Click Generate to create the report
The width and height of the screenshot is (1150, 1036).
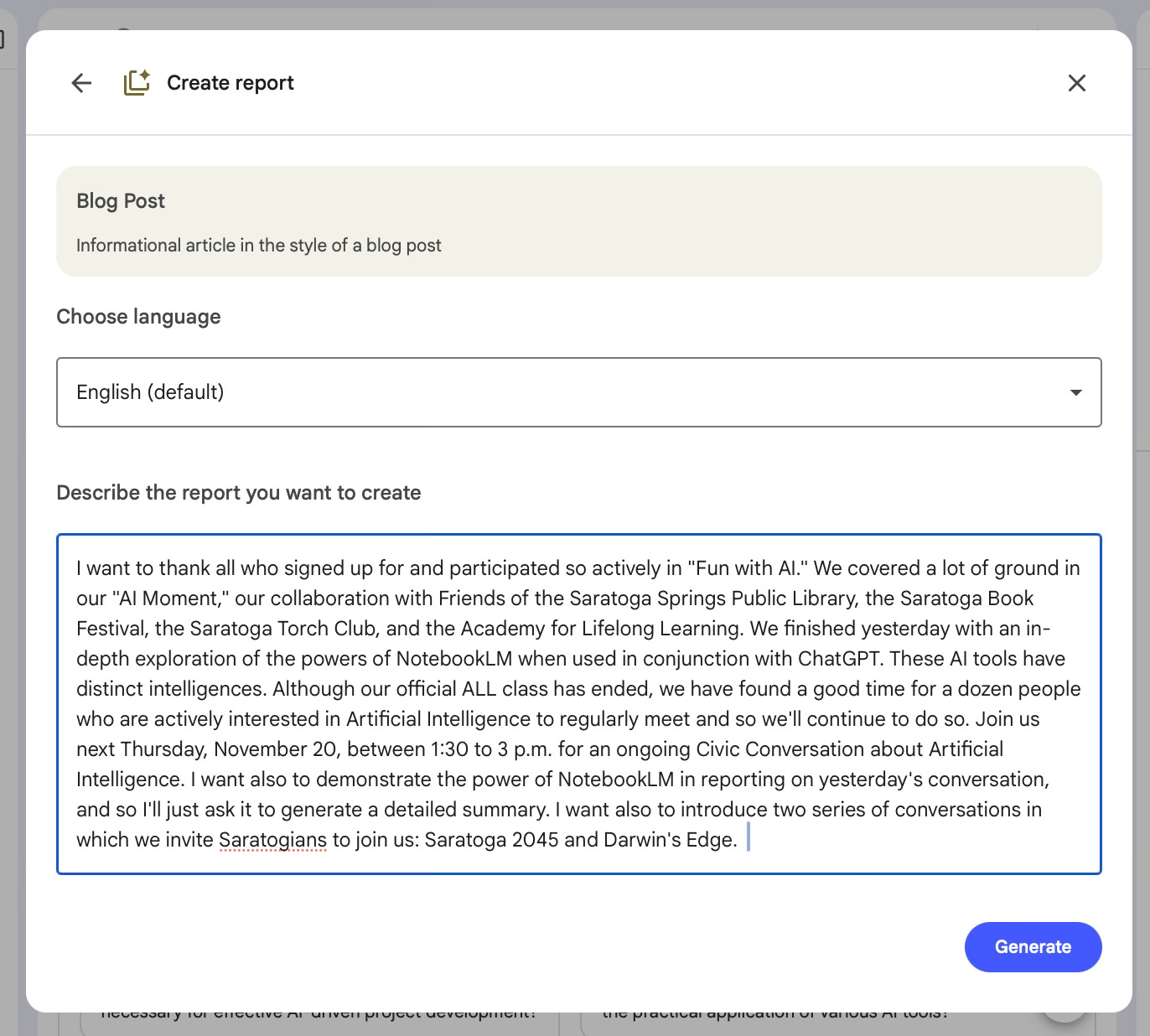pos(1033,947)
